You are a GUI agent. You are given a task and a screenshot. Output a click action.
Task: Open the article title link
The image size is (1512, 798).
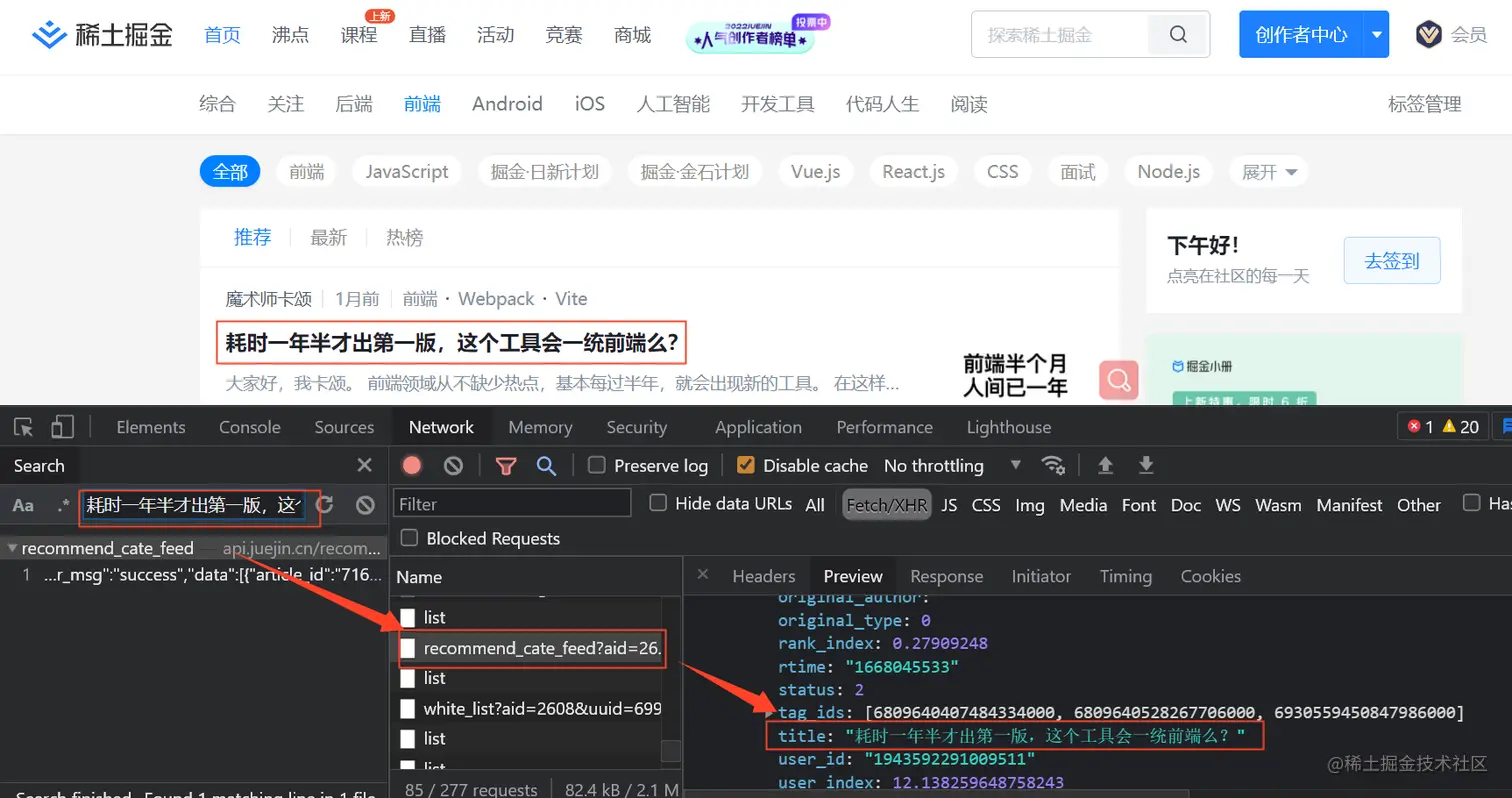click(452, 344)
